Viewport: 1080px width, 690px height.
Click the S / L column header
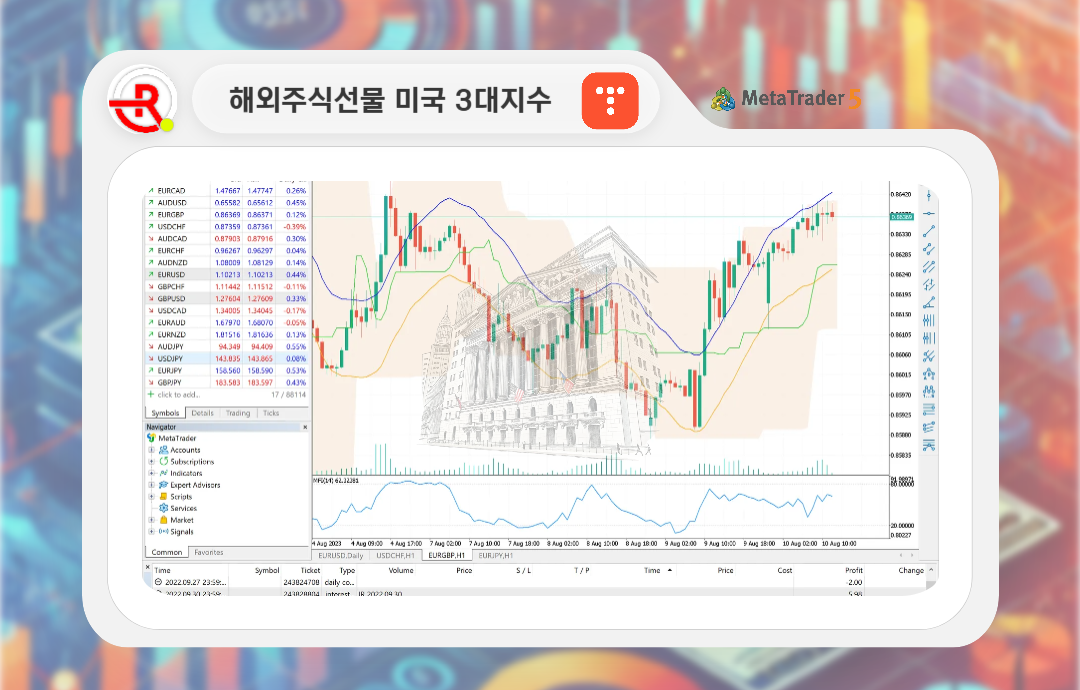point(523,570)
